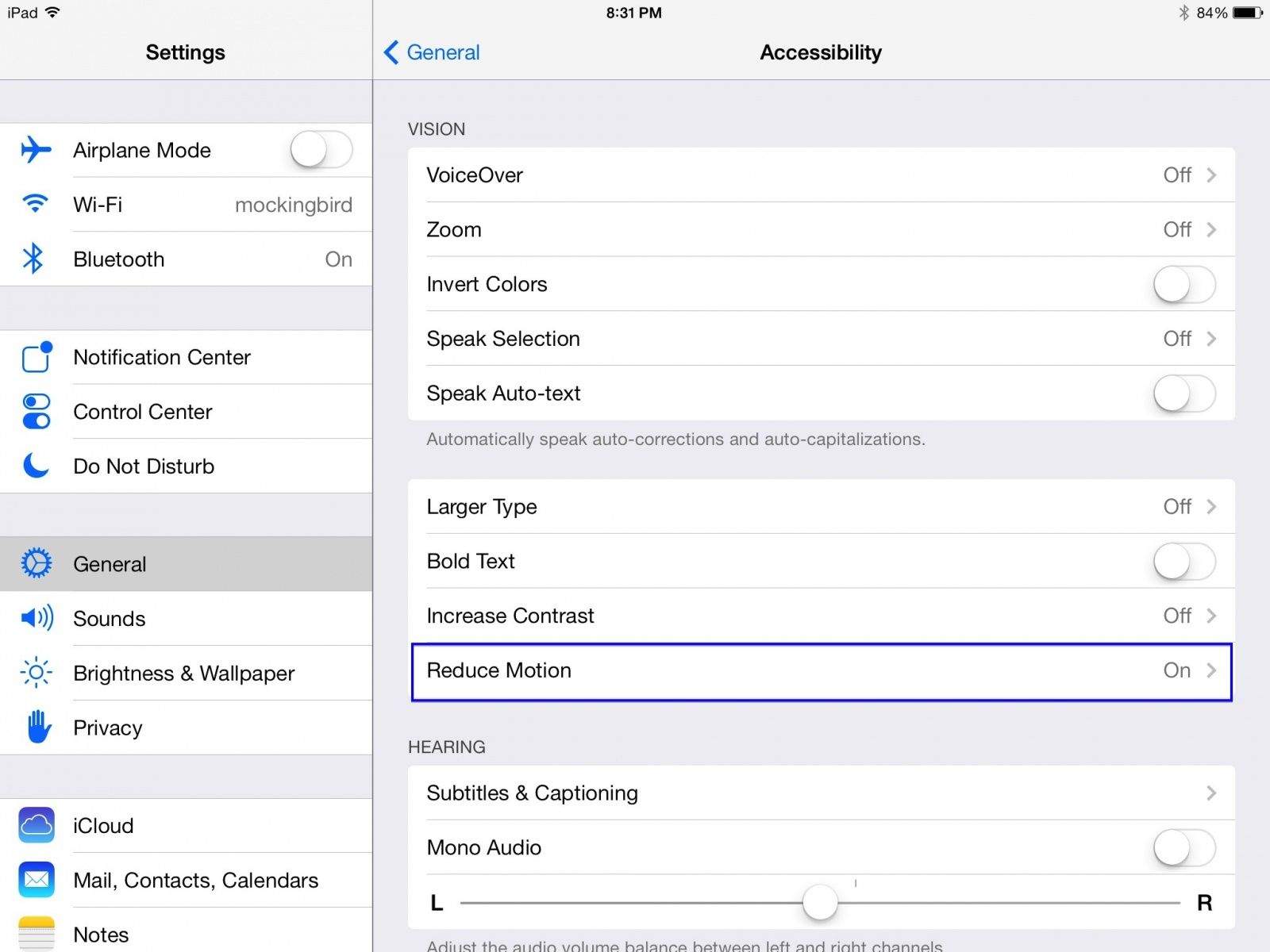Tap the Sounds speaker icon
This screenshot has height=952, width=1270.
coord(37,618)
